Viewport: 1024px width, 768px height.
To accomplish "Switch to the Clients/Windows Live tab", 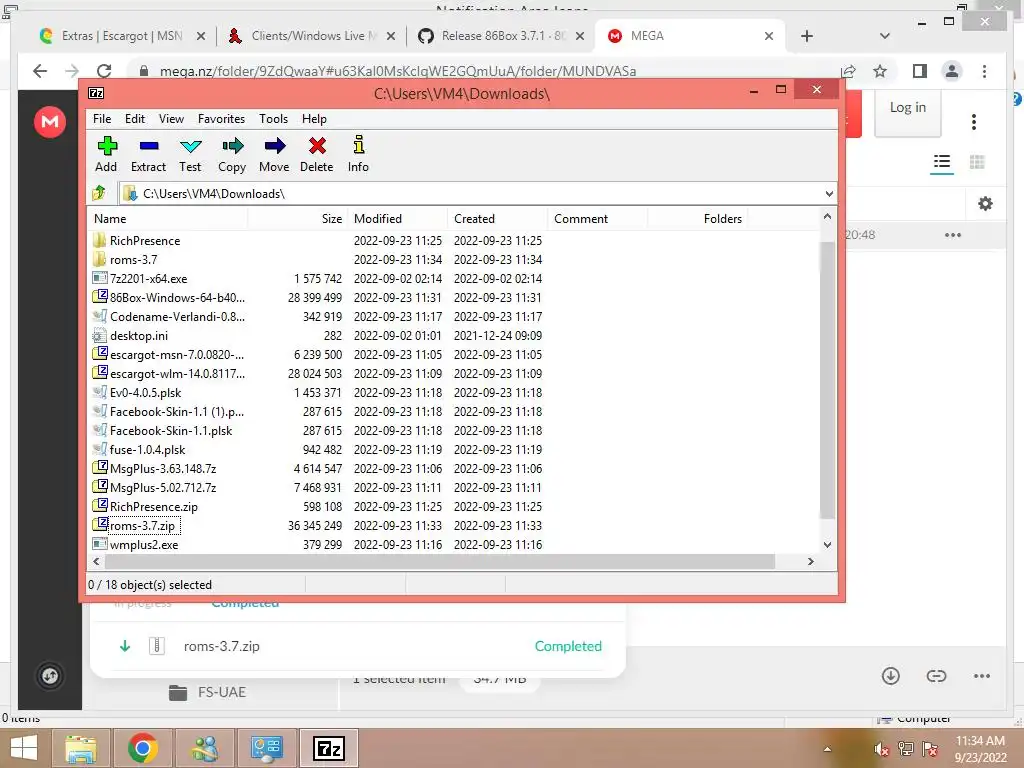I will (x=313, y=36).
